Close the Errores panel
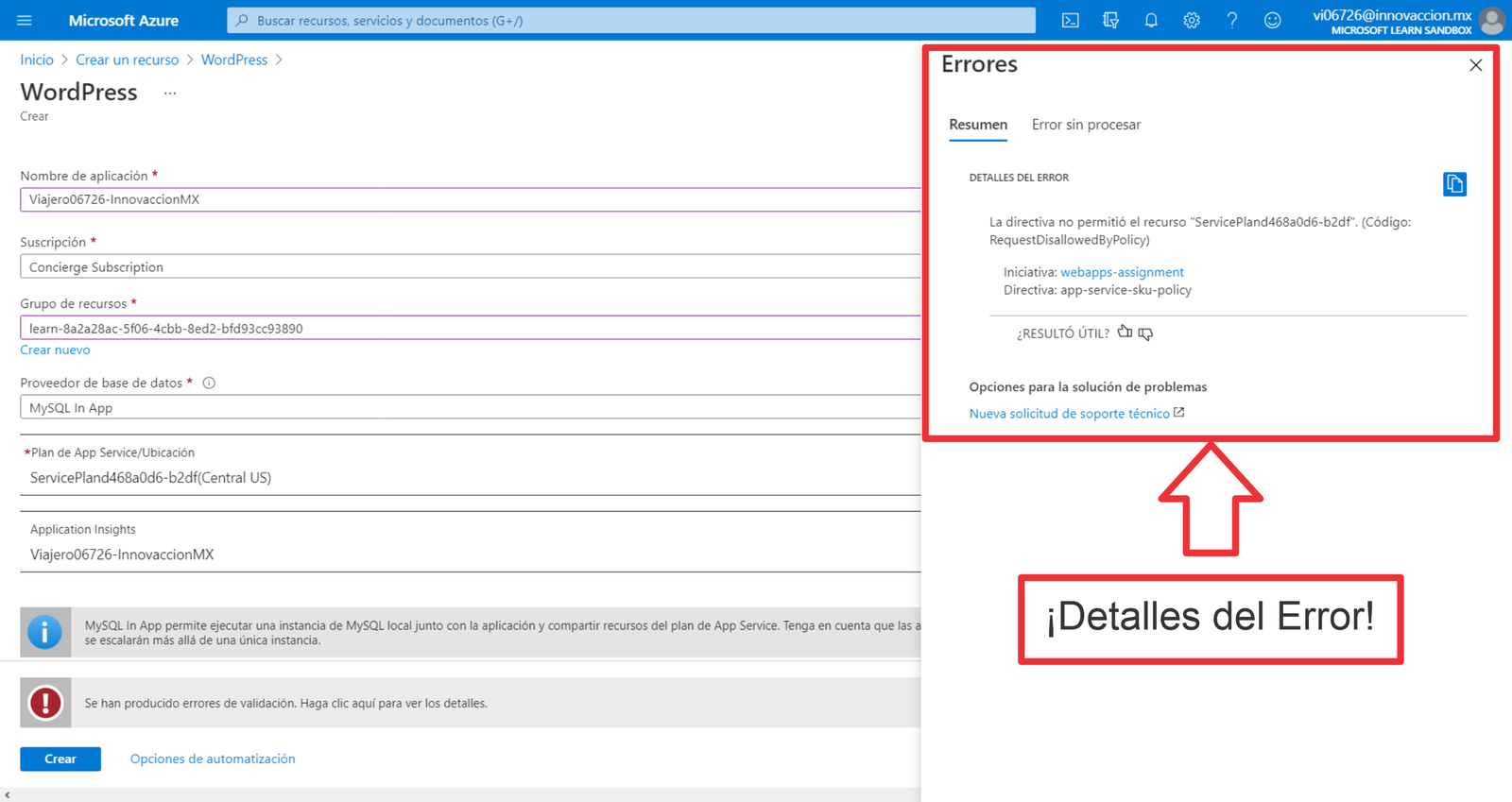This screenshot has width=1512, height=802. click(x=1475, y=65)
